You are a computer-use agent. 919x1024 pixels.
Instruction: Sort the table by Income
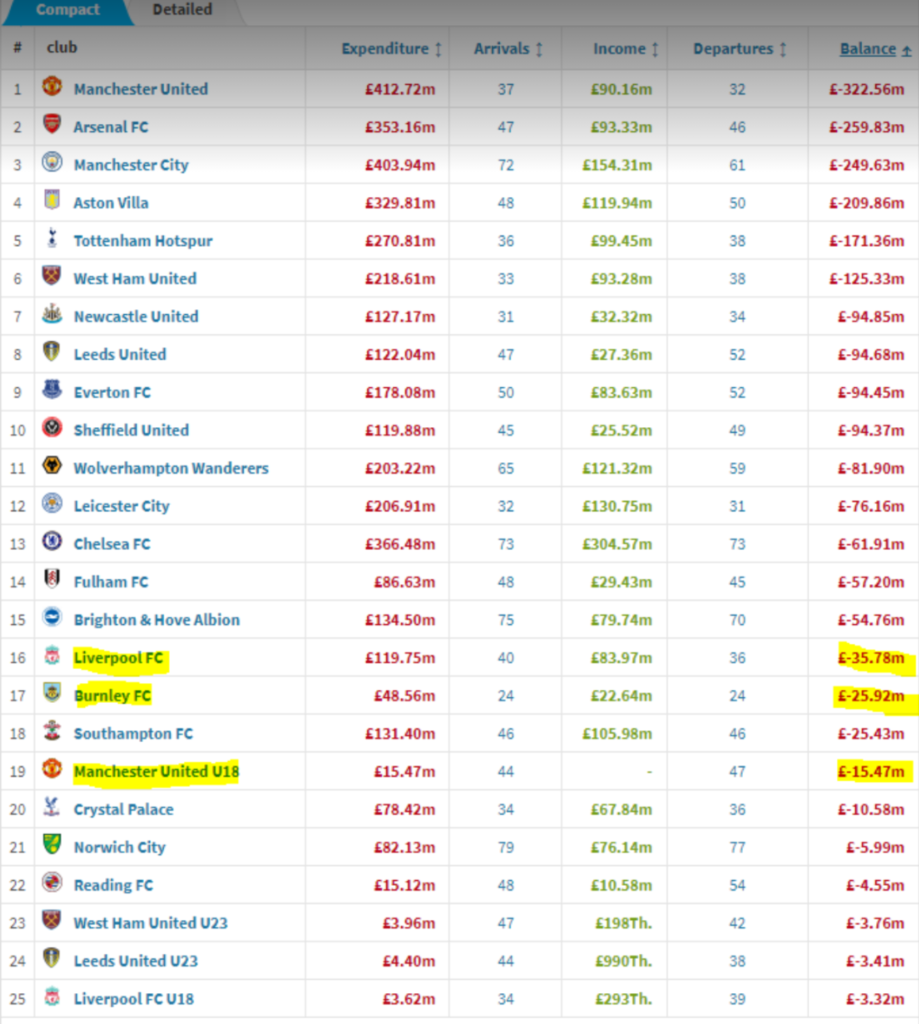626,48
